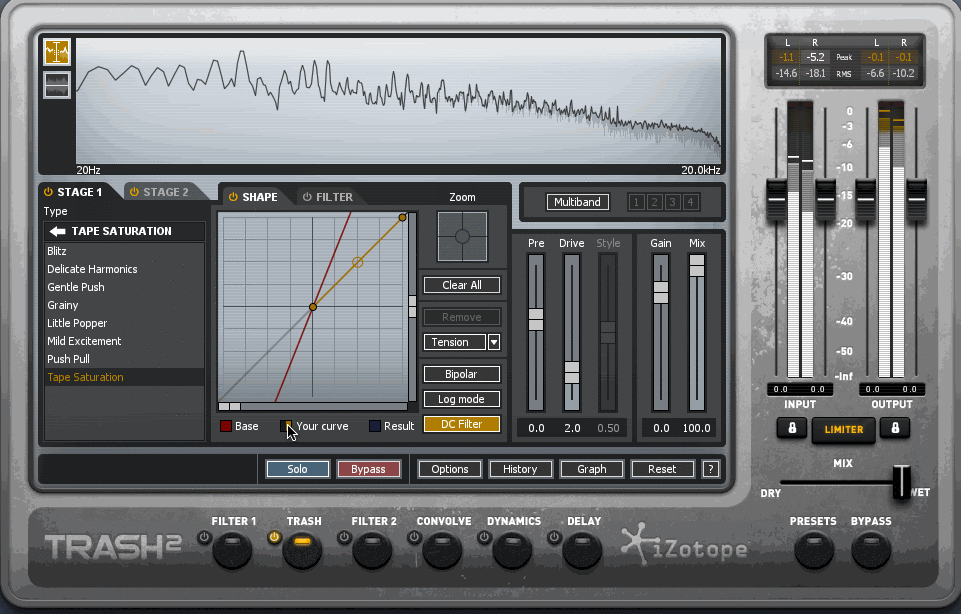Select the spectrum analyzer view icon
The height and width of the screenshot is (614, 961).
tap(56, 52)
